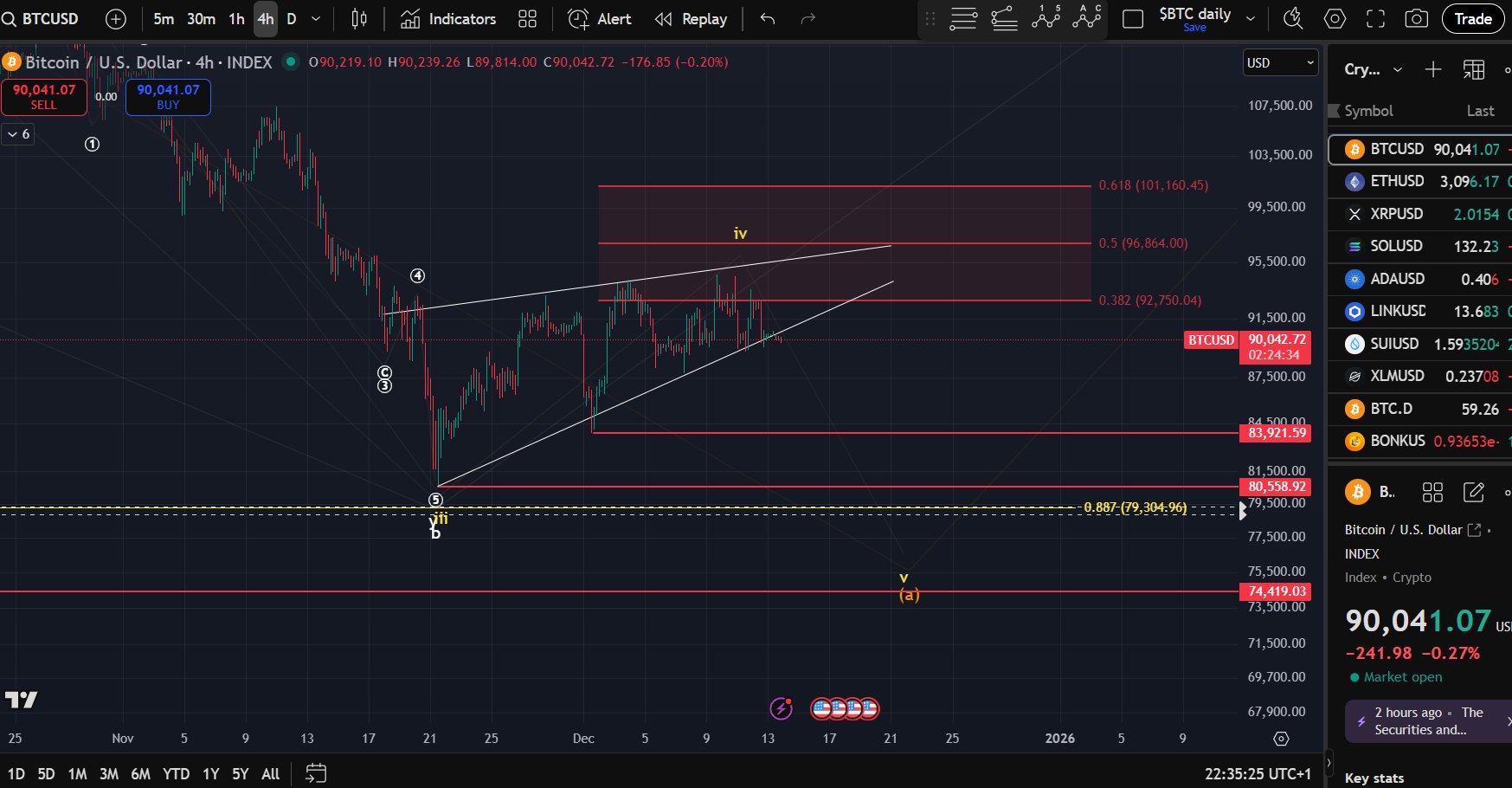1512x788 pixels.
Task: Select the horizontal lines drawing tool
Action: [x=963, y=19]
